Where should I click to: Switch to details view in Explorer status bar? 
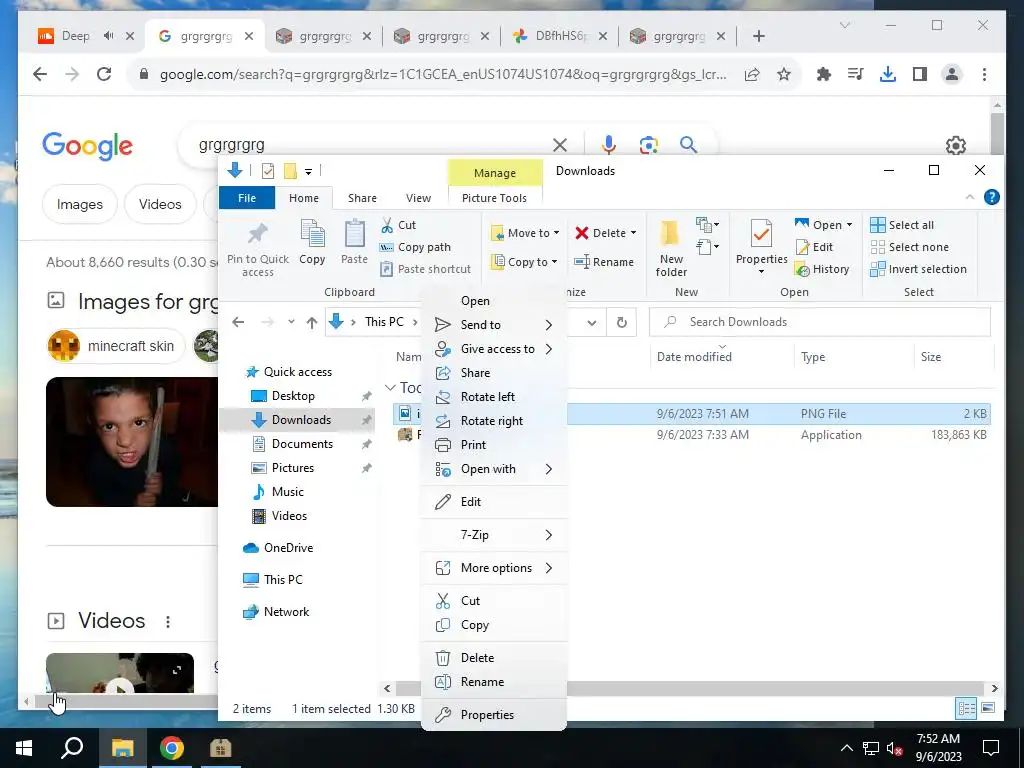pyautogui.click(x=967, y=708)
